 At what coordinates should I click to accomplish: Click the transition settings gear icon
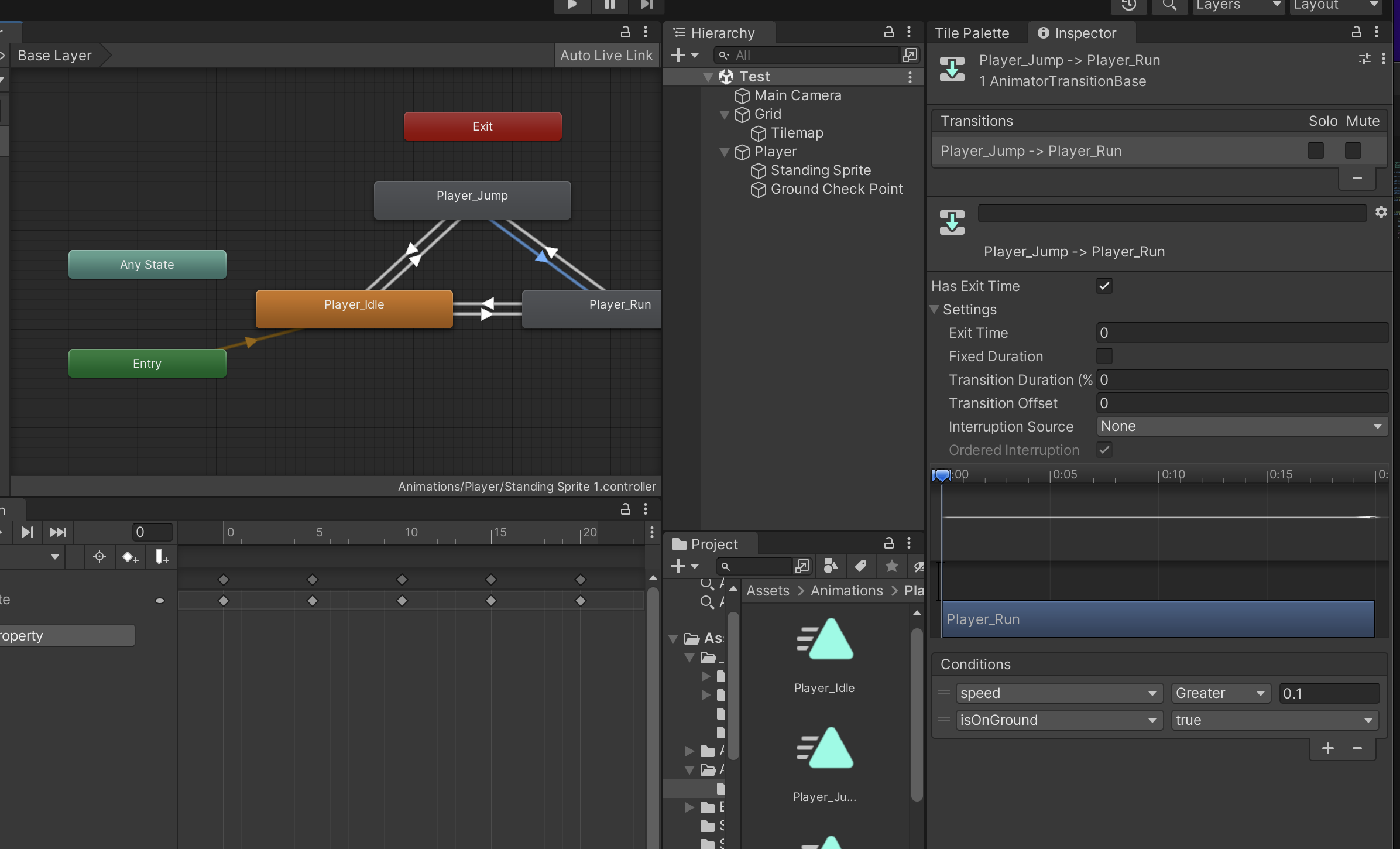pos(1381,212)
